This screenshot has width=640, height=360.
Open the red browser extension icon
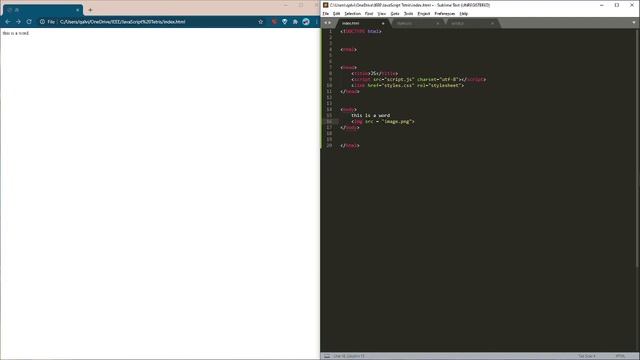point(274,22)
